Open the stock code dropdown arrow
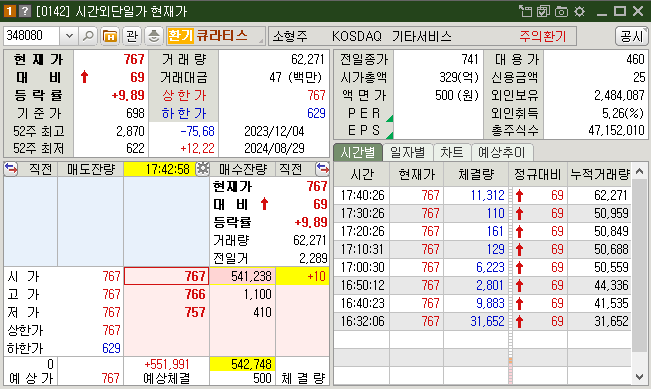The width and height of the screenshot is (651, 389). 69,36
